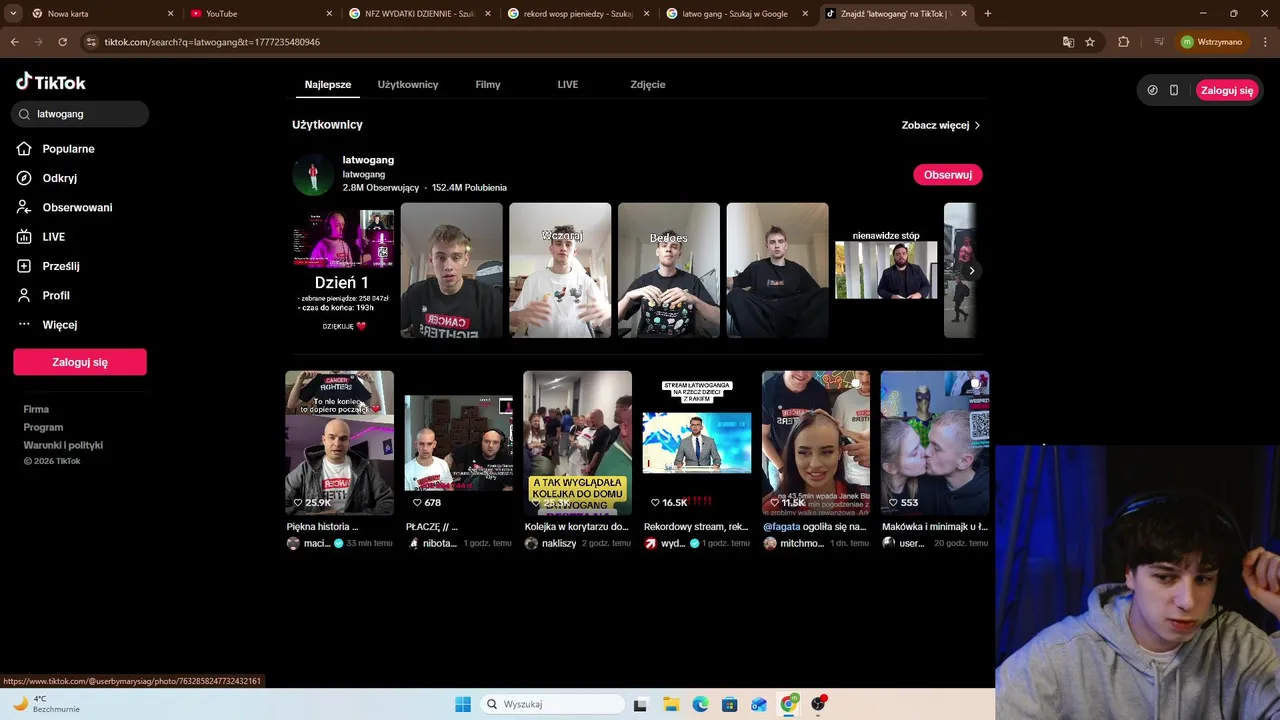Open Chrome icon in taskbar

tap(789, 704)
